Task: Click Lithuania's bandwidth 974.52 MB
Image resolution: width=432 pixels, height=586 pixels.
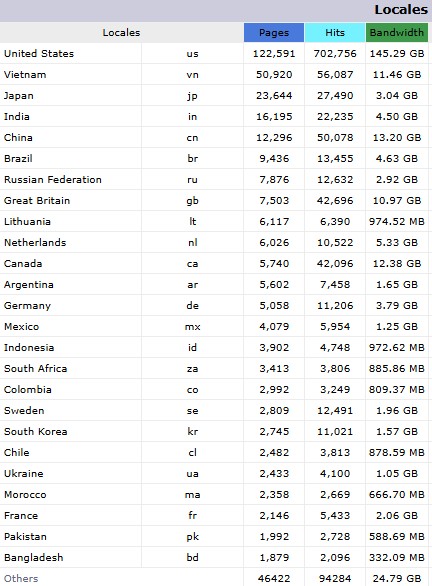Action: (397, 221)
